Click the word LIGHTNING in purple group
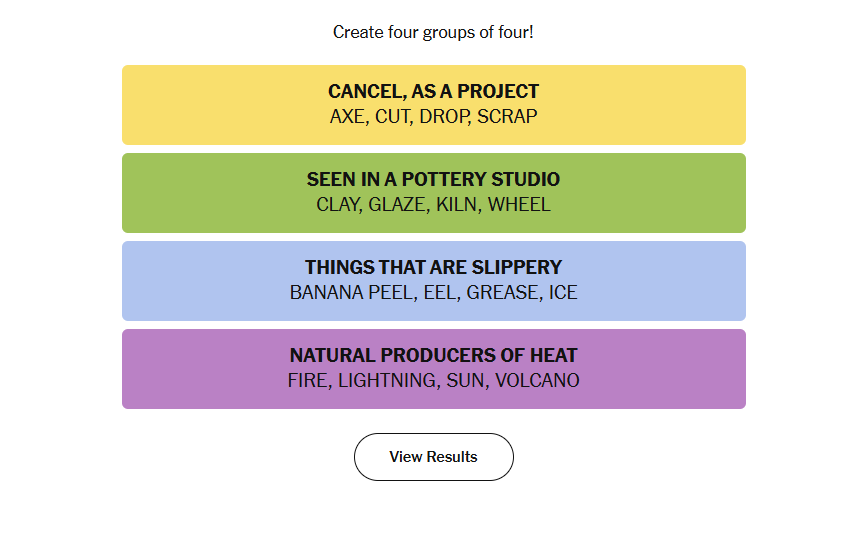The image size is (857, 534). [x=388, y=380]
